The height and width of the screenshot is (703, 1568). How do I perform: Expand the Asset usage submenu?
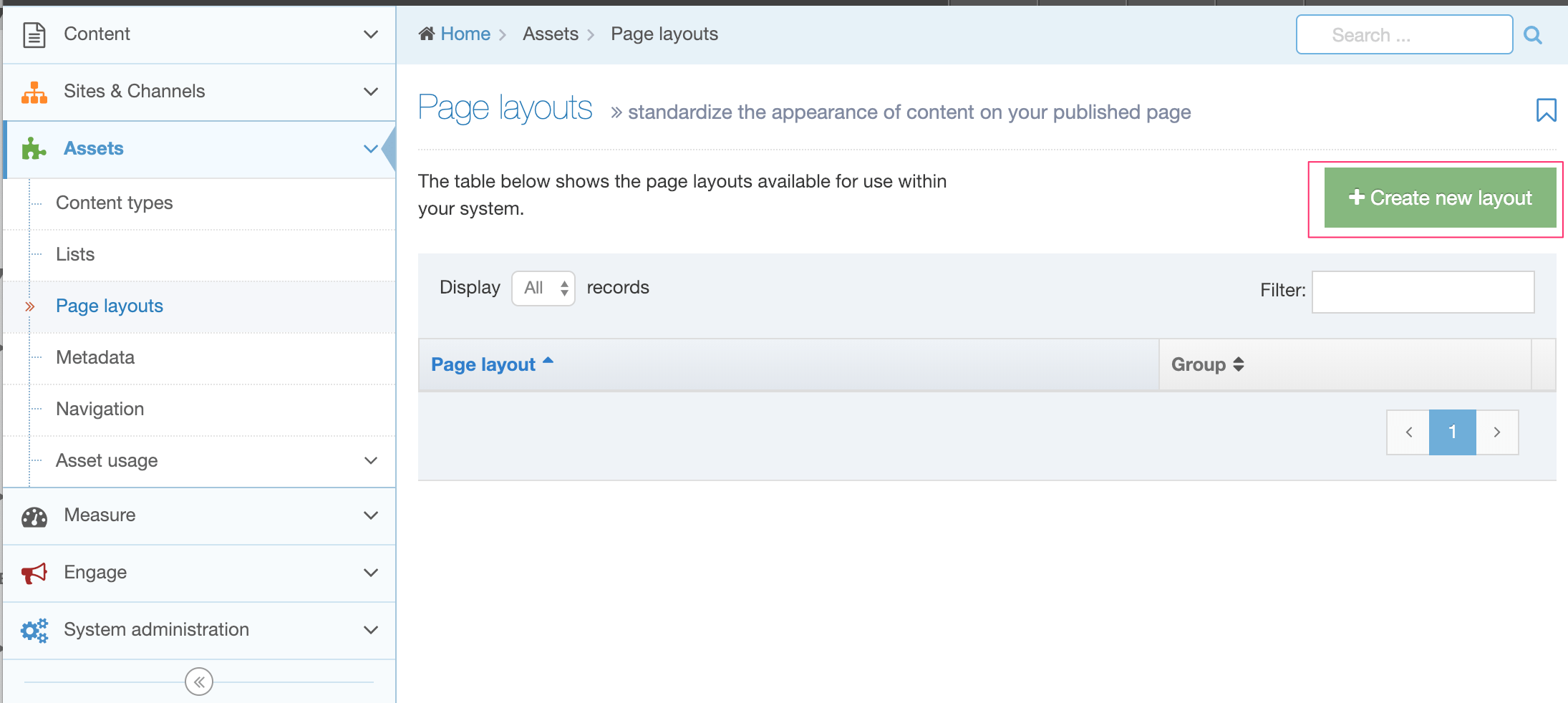coord(370,460)
